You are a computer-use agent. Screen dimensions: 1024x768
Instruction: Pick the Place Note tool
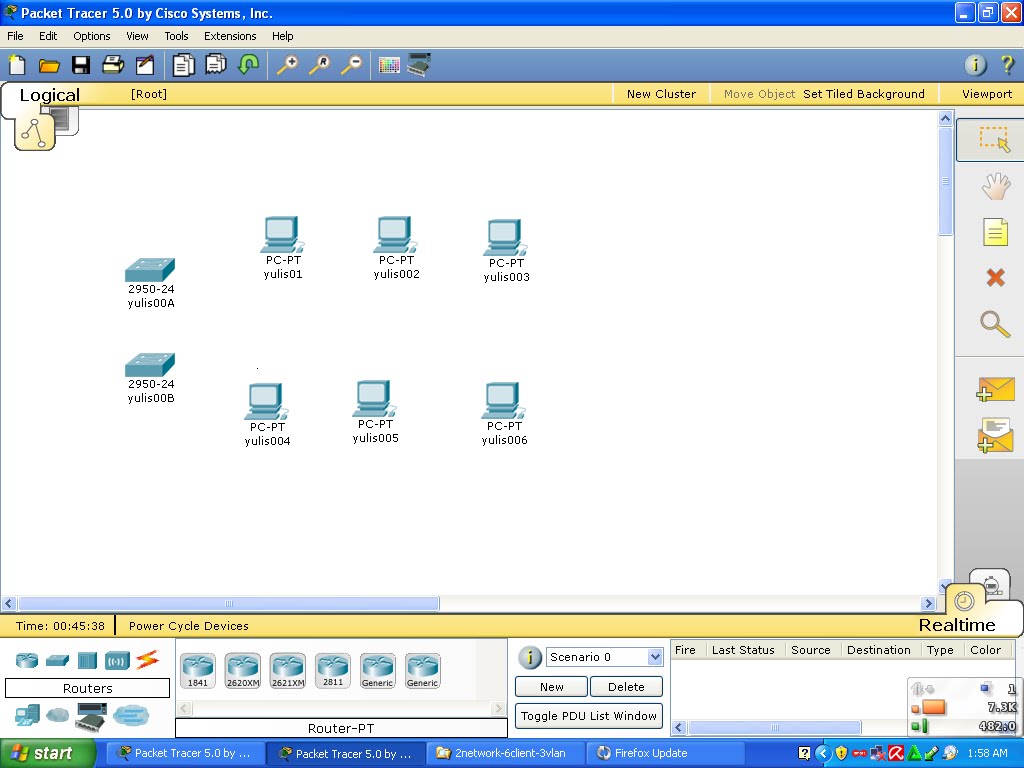click(x=995, y=232)
